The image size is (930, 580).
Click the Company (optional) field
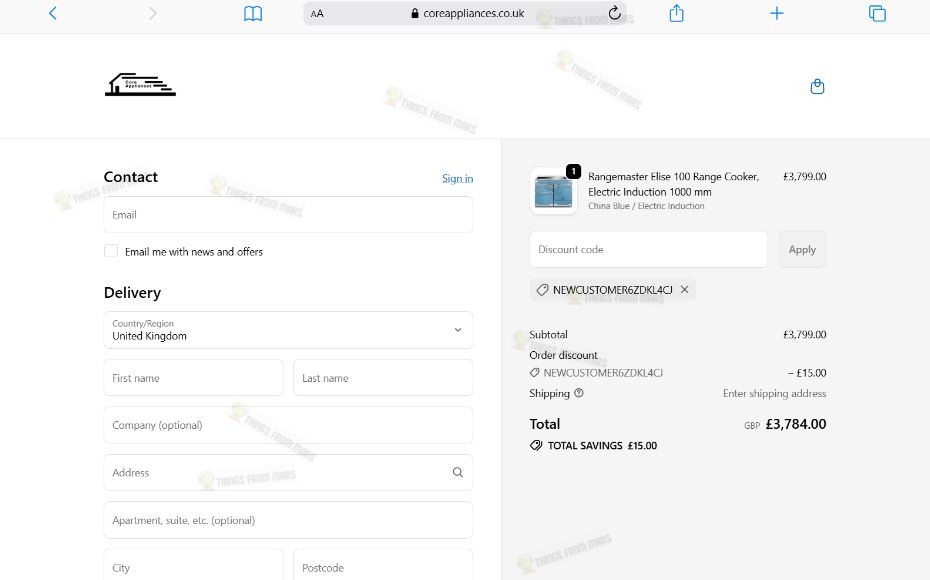(288, 425)
